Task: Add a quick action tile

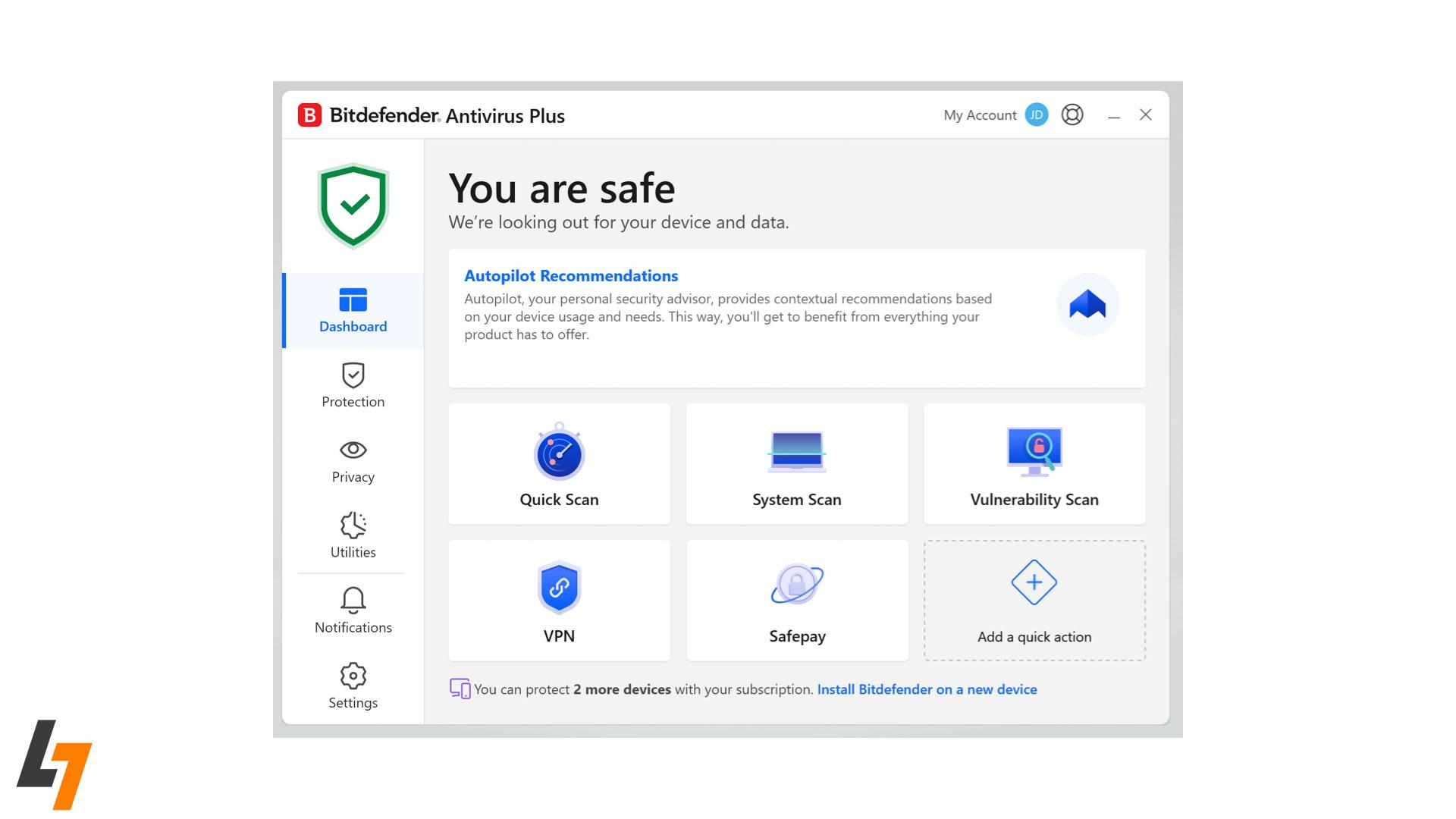Action: pos(1034,600)
